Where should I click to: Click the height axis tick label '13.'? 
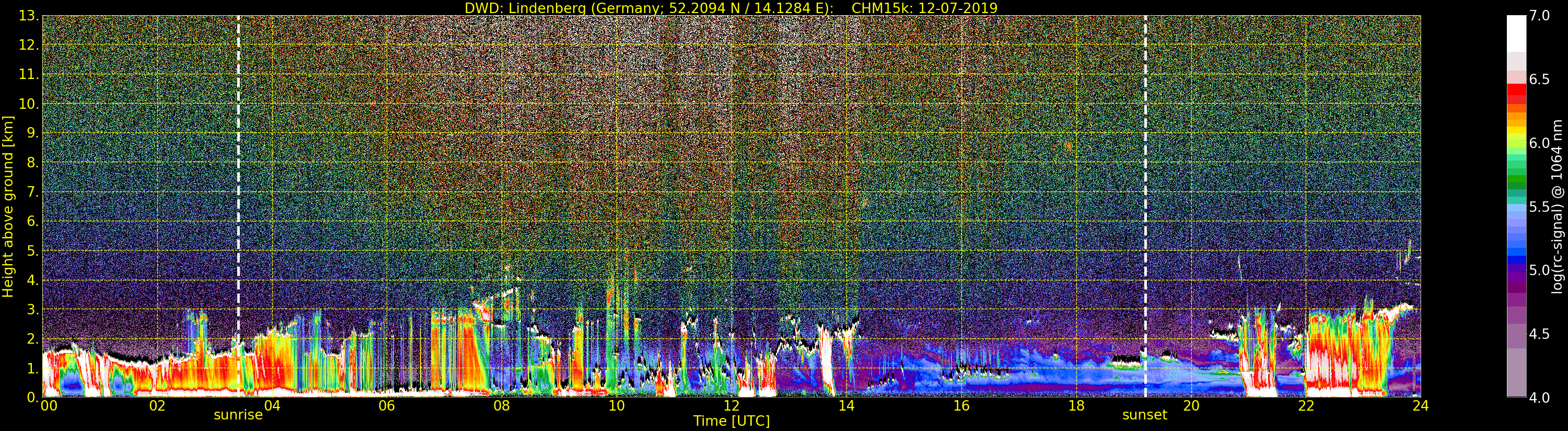29,16
